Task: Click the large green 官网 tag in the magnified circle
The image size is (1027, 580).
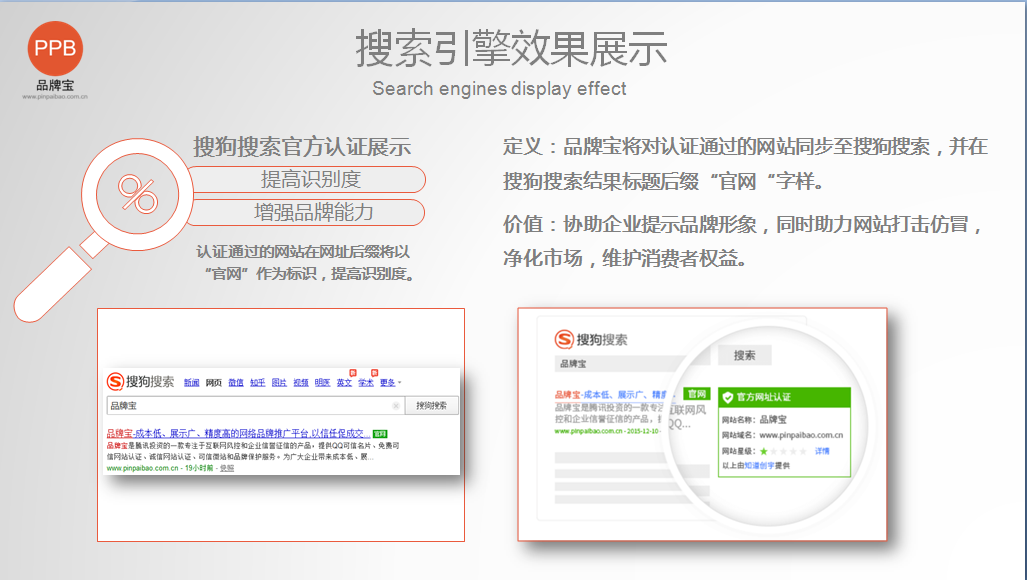Action: (696, 393)
